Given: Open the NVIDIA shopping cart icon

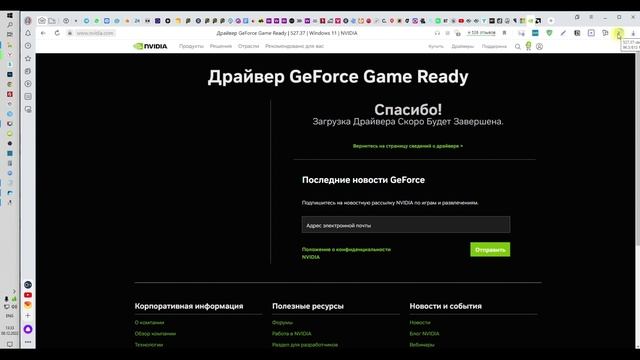Looking at the screenshot, I should (x=529, y=46).
